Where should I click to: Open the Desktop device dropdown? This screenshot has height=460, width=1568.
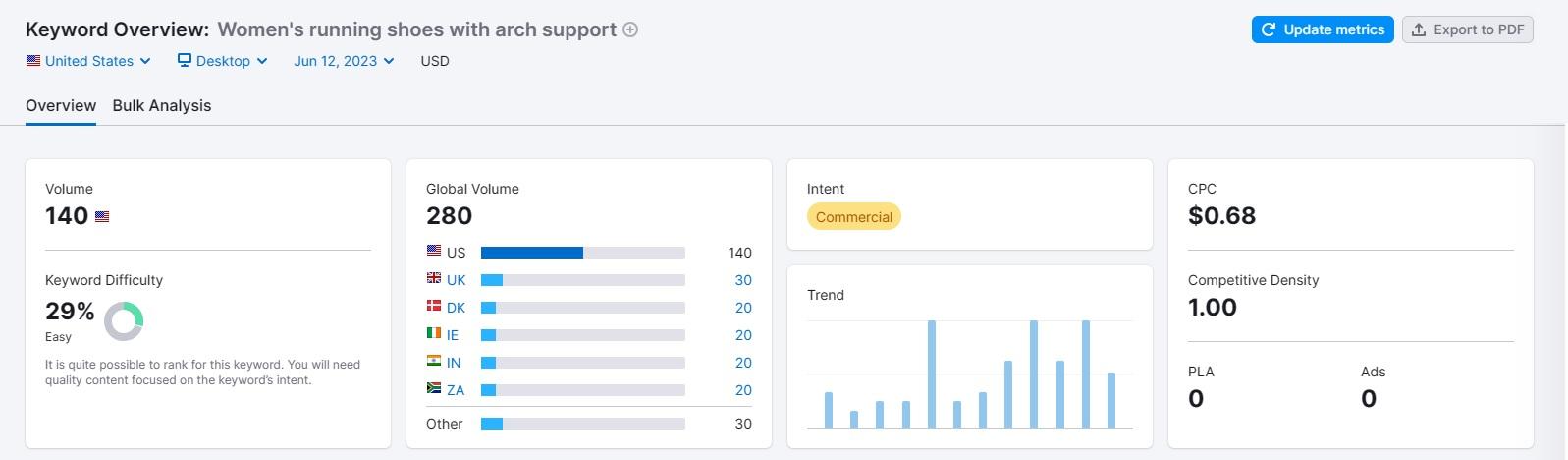tap(223, 61)
